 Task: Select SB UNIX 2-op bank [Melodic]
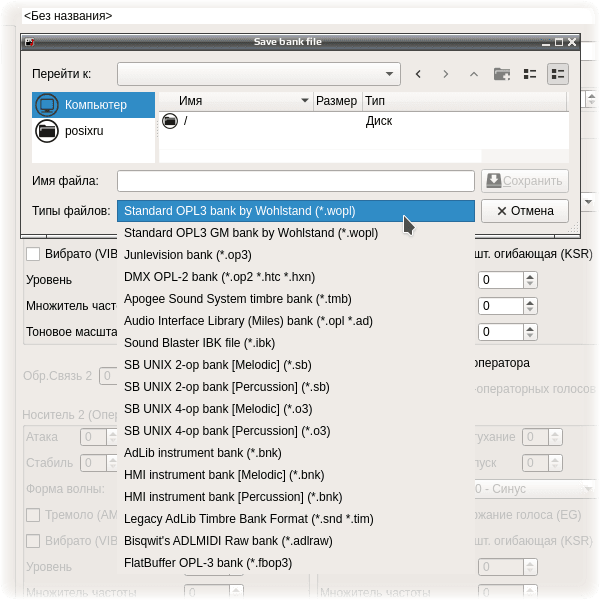tap(296, 365)
